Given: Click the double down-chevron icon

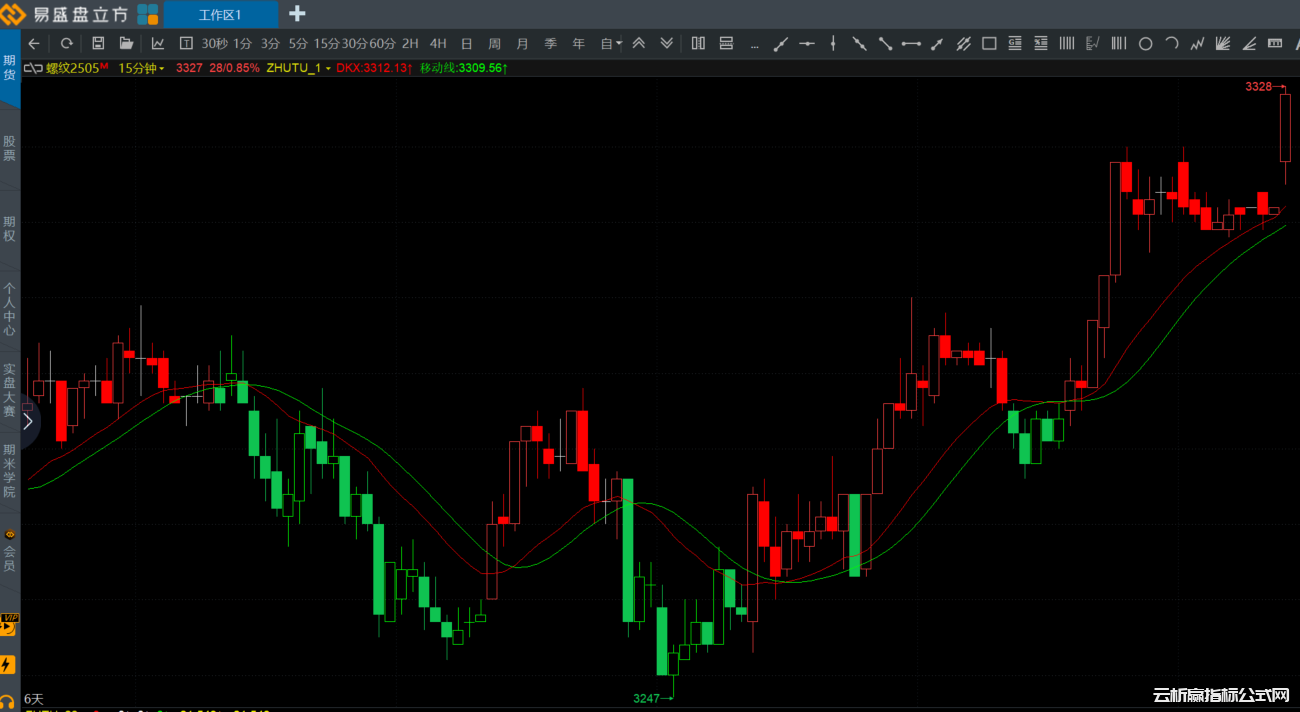Looking at the screenshot, I should coord(667,43).
